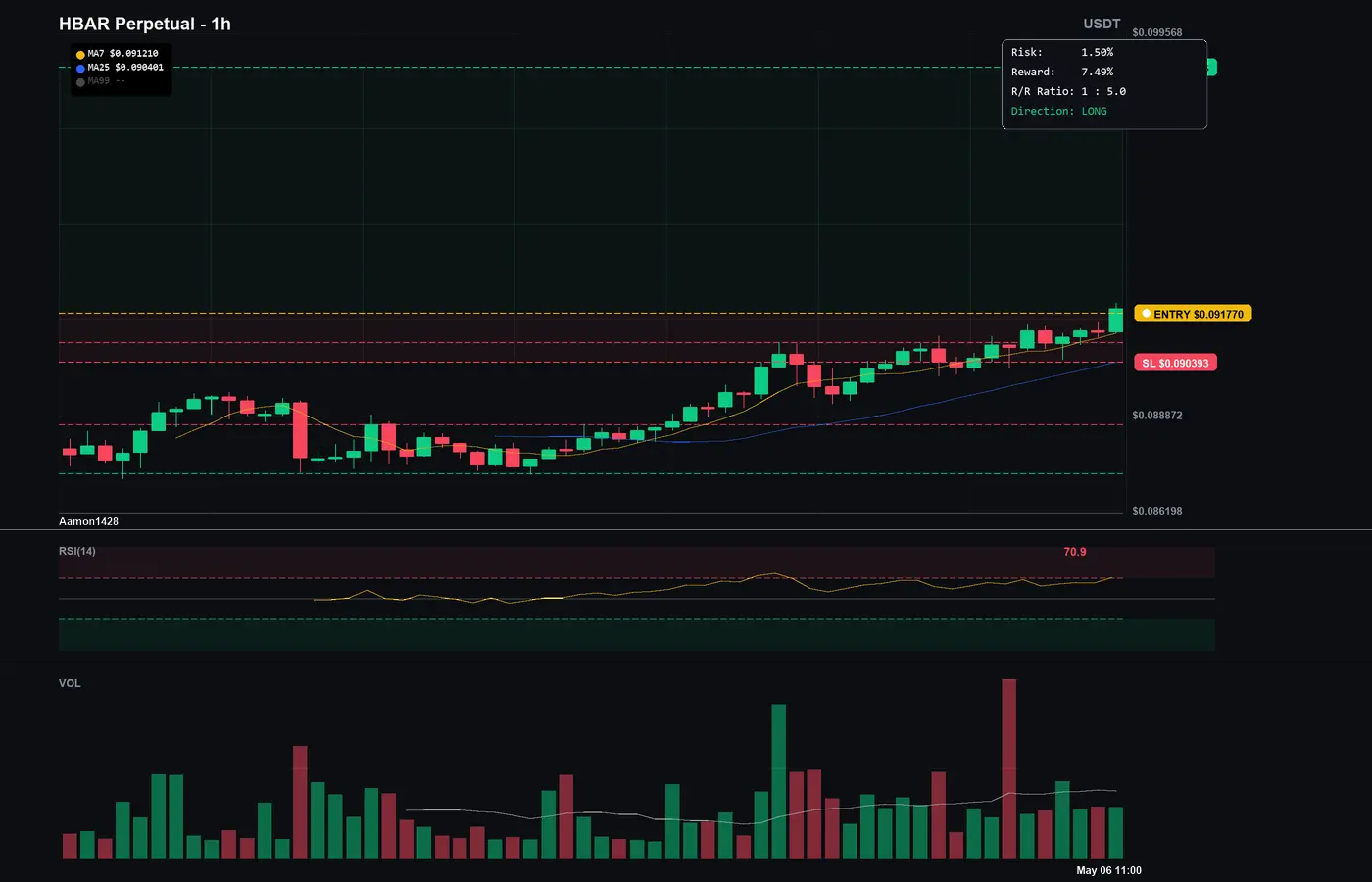Click the circle icon in the ENTRY tag
1372x882 pixels.
click(x=1147, y=314)
